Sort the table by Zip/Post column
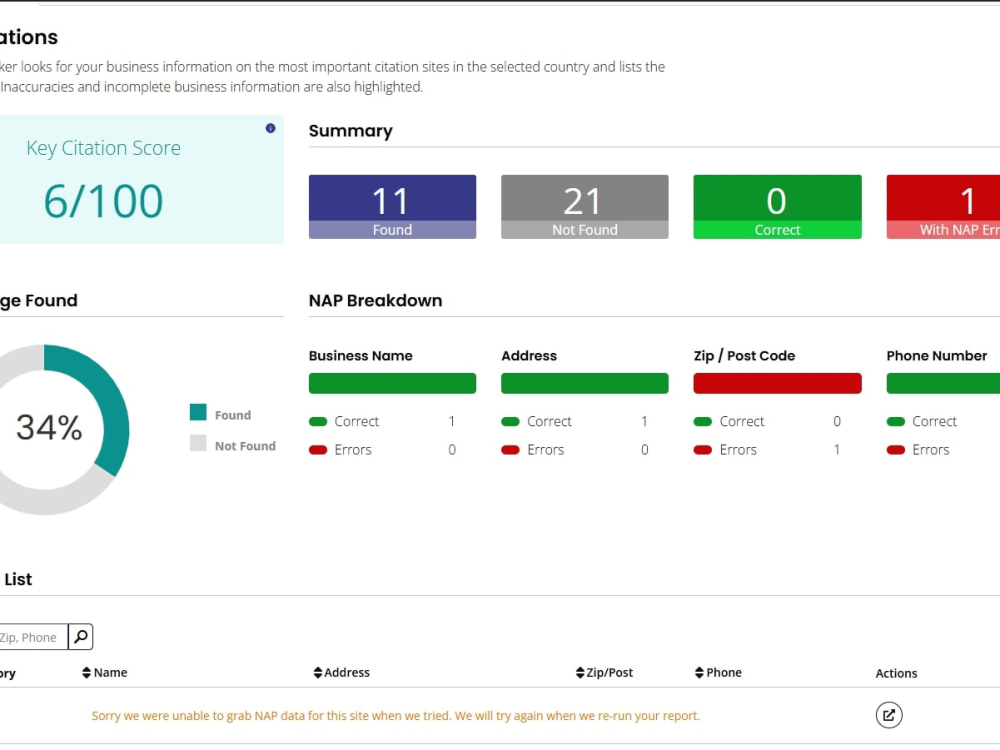 (x=604, y=672)
